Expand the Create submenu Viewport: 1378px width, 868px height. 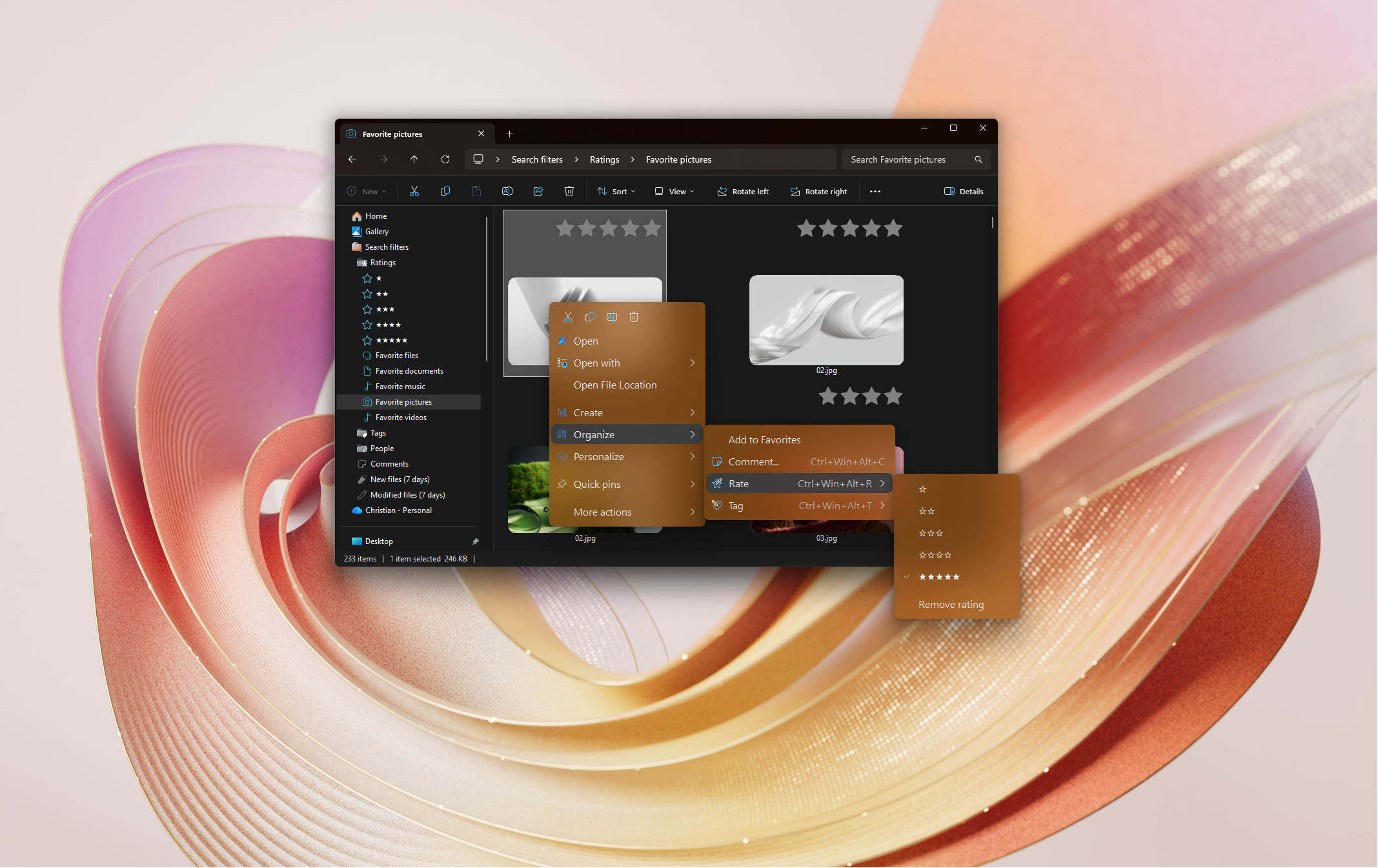[627, 413]
